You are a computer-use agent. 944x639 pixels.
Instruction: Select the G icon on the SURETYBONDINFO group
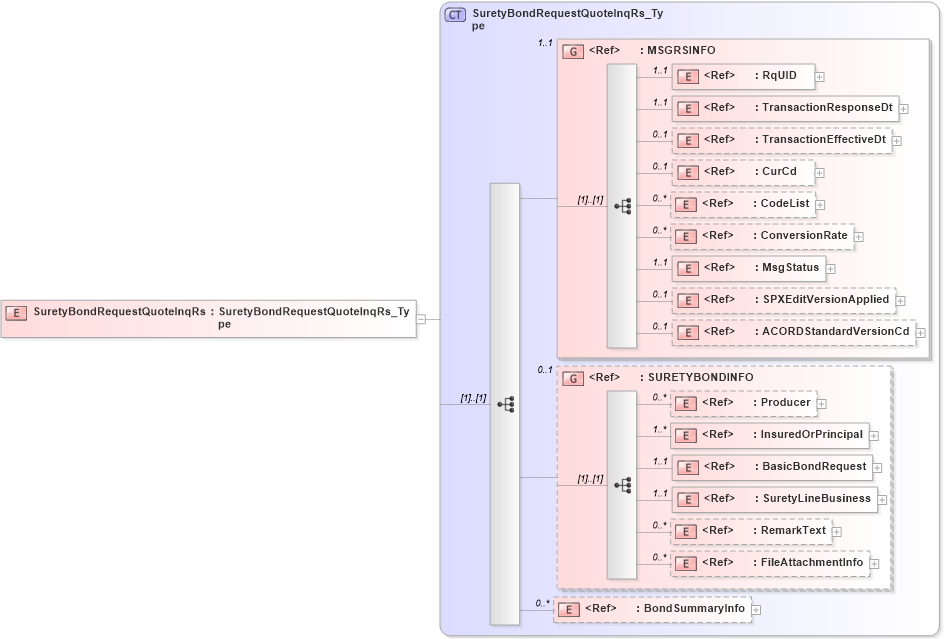click(572, 378)
